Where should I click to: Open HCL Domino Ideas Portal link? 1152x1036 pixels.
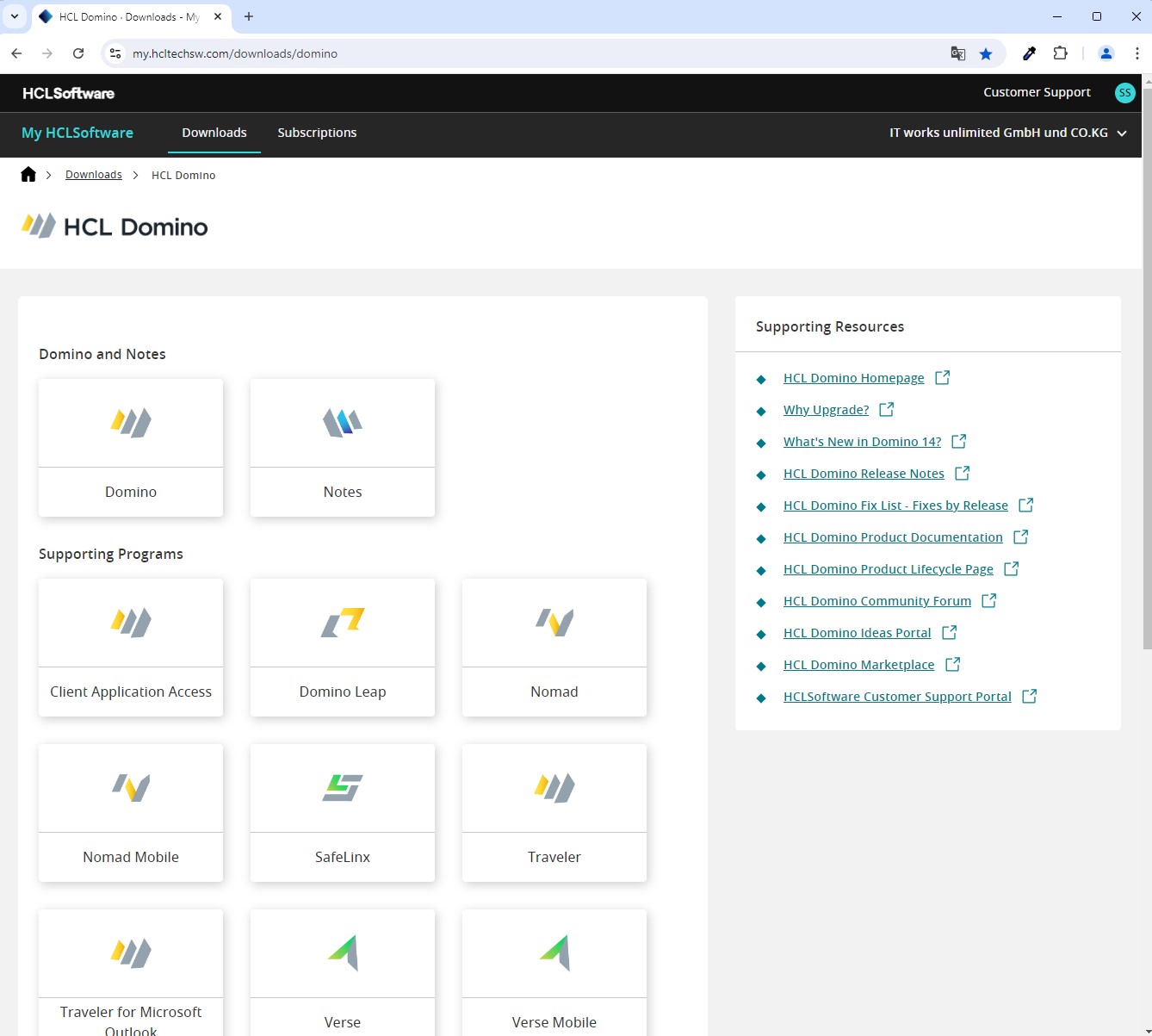pyautogui.click(x=858, y=633)
